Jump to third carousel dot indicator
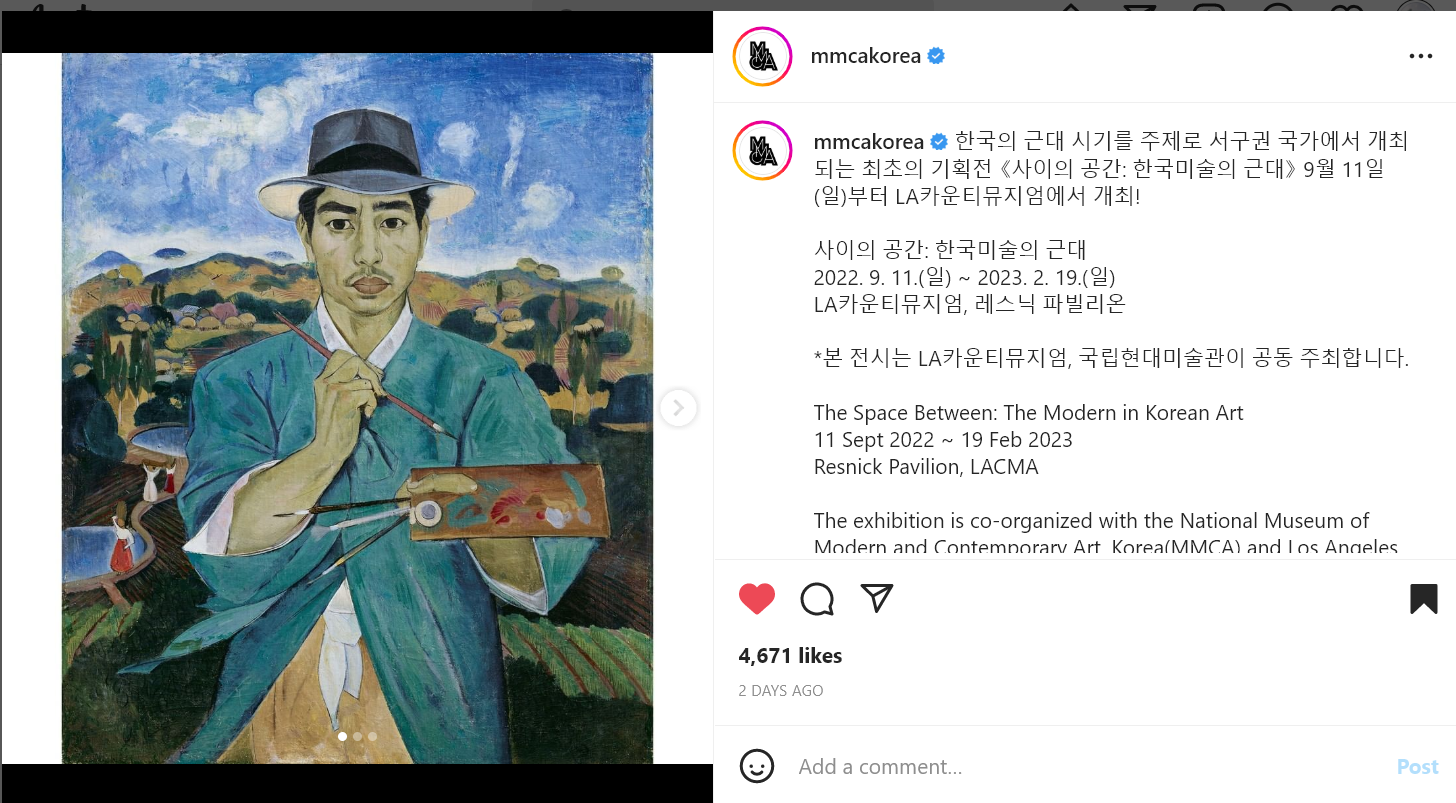1456x803 pixels. [x=373, y=737]
